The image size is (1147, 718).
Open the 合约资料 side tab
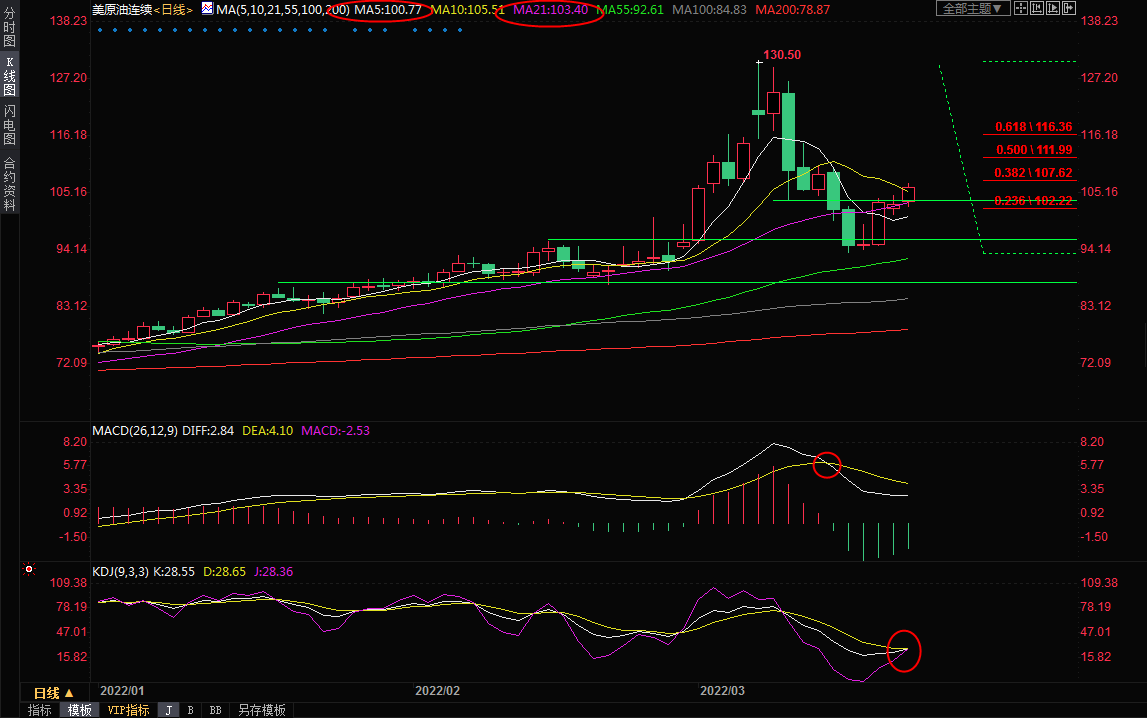click(x=10, y=184)
